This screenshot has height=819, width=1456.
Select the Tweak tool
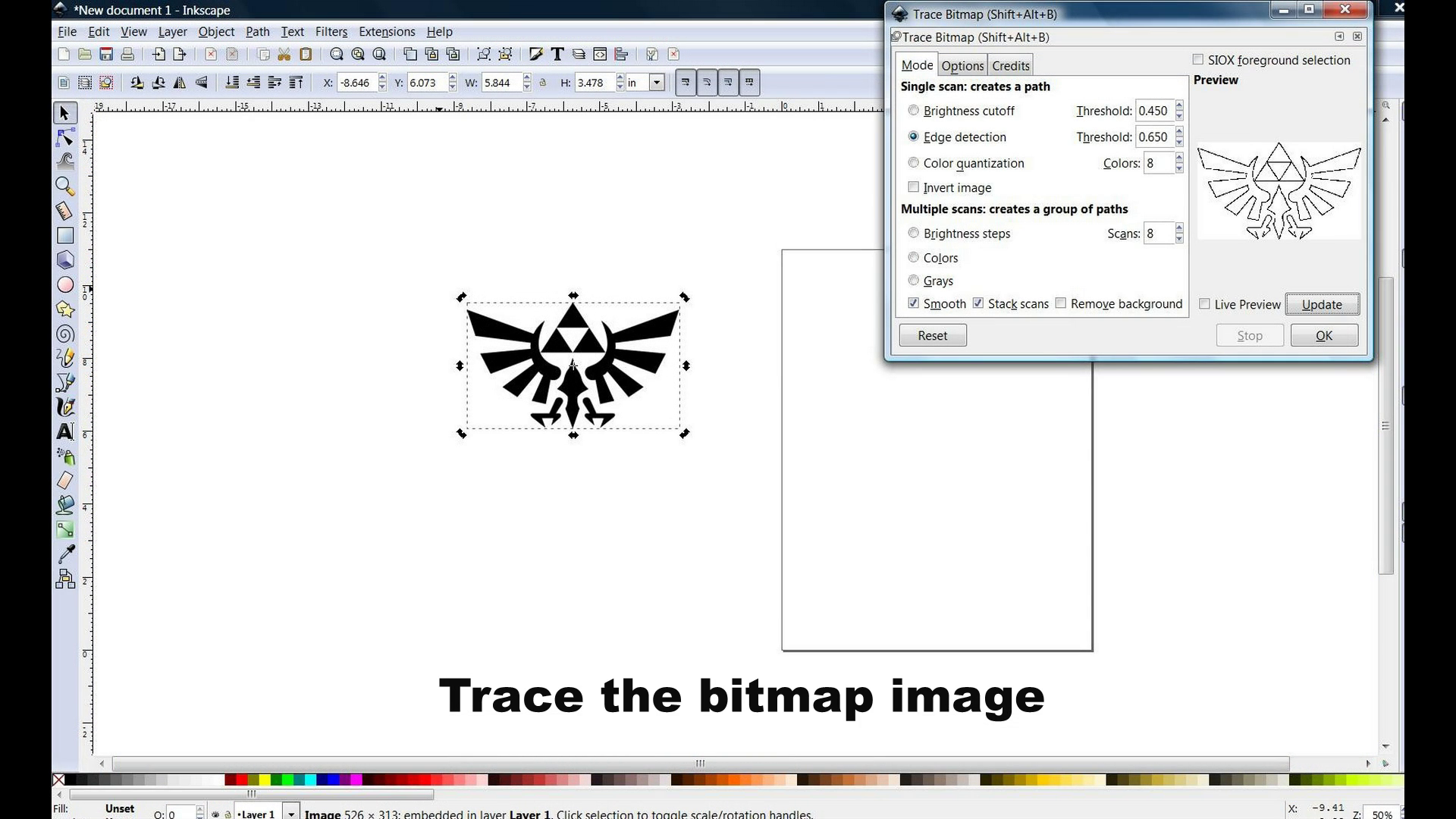point(65,161)
